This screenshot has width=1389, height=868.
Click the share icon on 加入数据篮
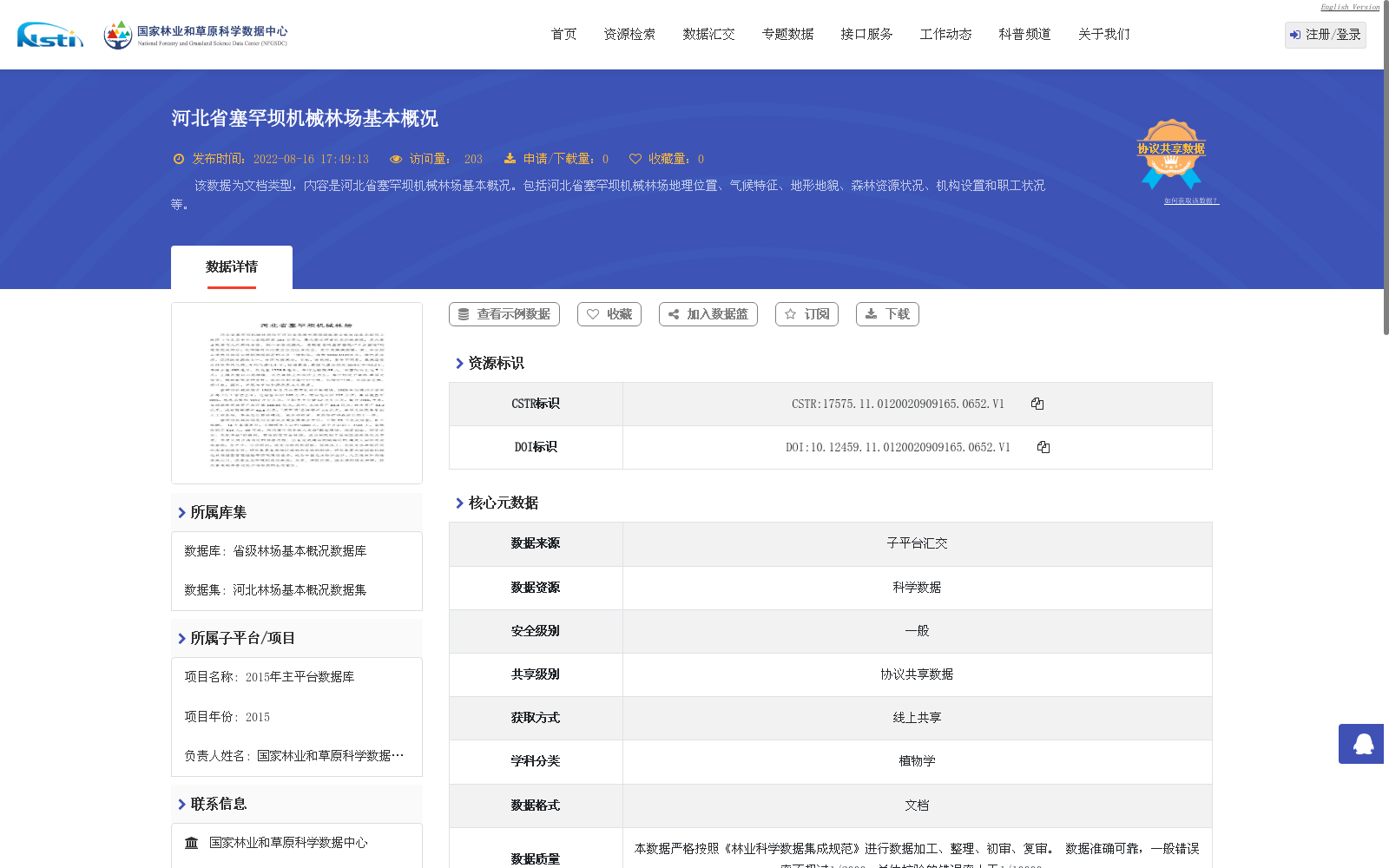coord(675,314)
